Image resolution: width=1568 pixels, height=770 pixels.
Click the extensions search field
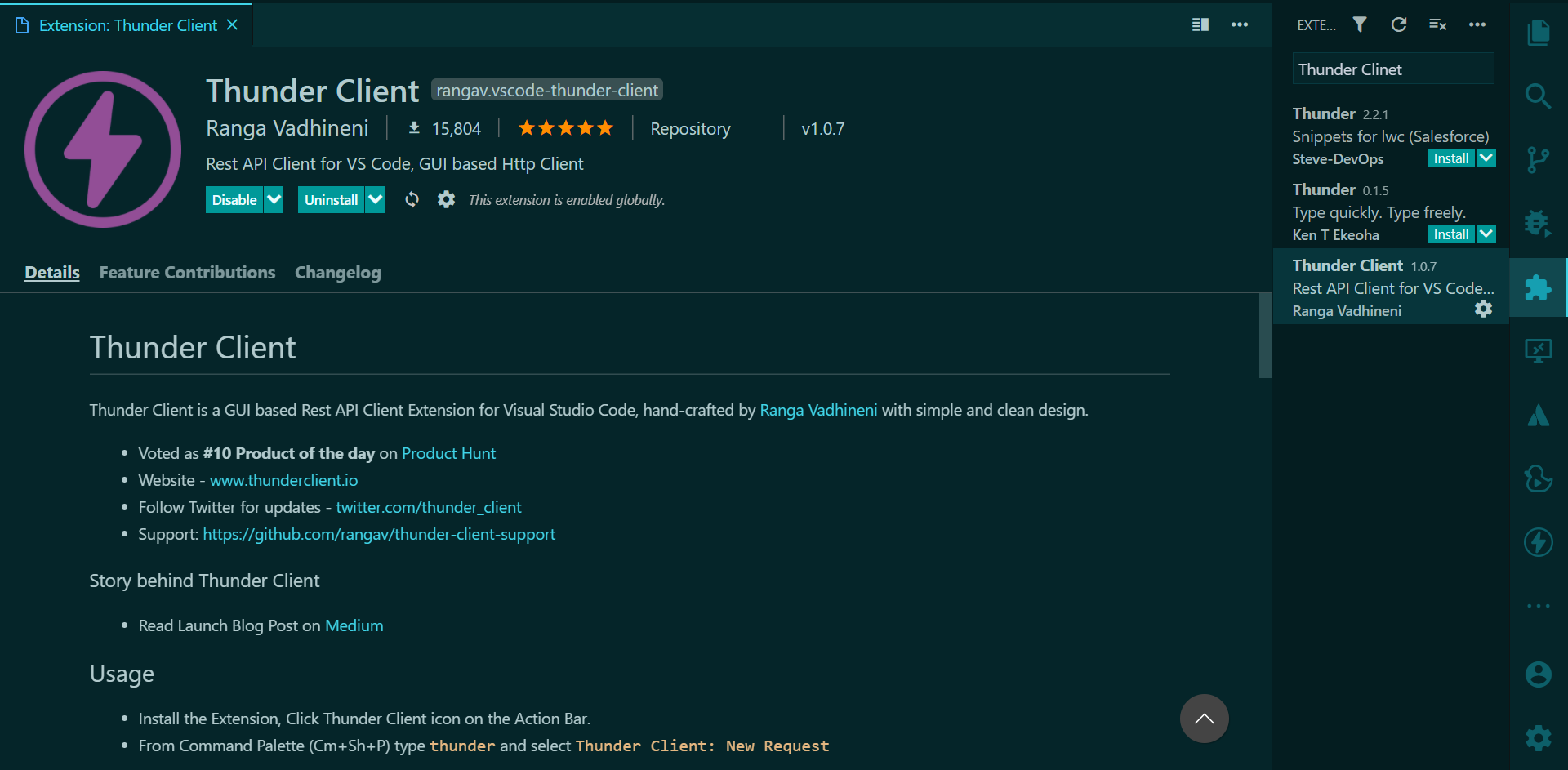point(1393,69)
